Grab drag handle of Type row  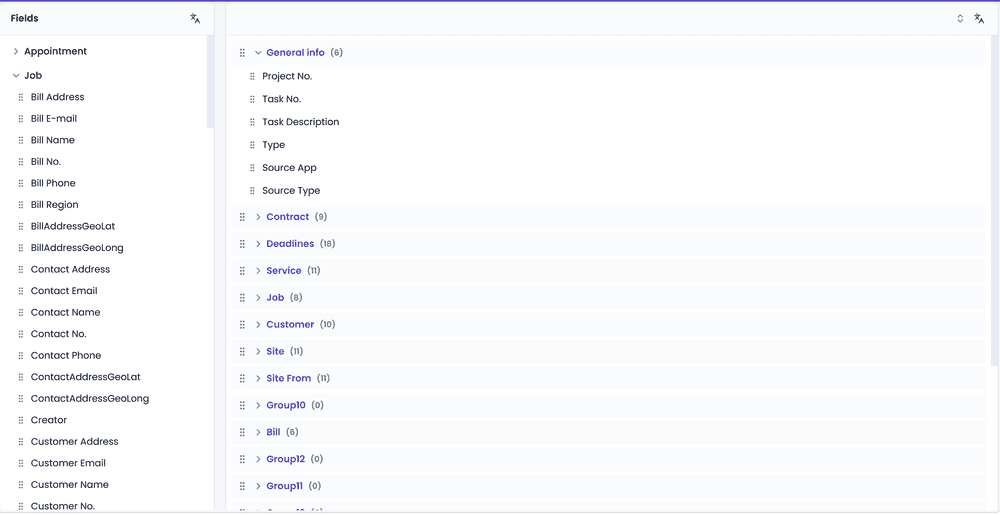(253, 145)
